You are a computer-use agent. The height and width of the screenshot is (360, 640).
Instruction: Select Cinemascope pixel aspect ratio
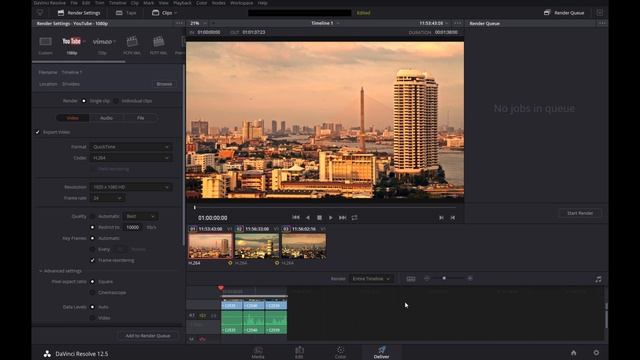pyautogui.click(x=92, y=293)
